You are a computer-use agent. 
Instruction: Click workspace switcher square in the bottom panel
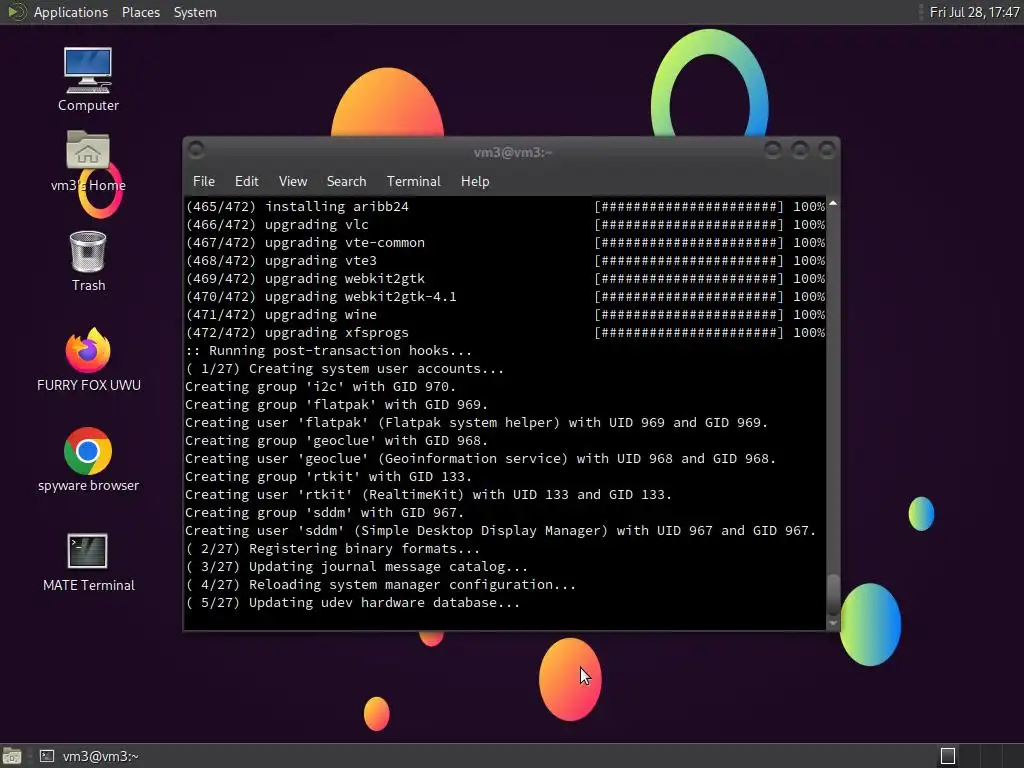(948, 756)
